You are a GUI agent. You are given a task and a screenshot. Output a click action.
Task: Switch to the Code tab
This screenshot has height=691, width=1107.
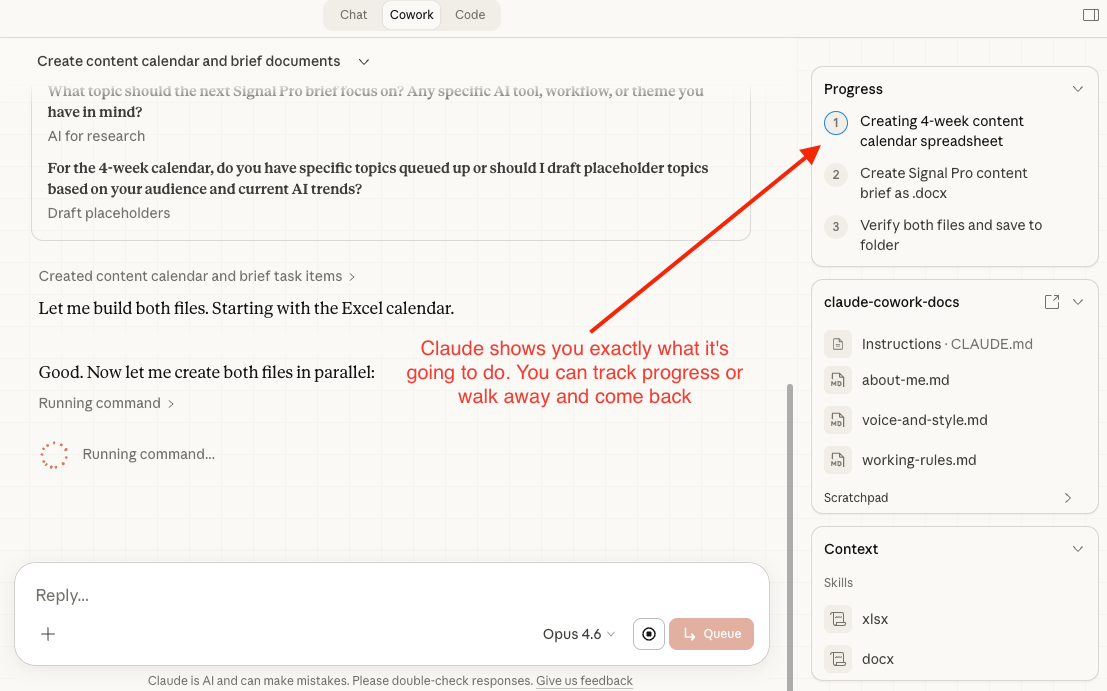coord(470,15)
